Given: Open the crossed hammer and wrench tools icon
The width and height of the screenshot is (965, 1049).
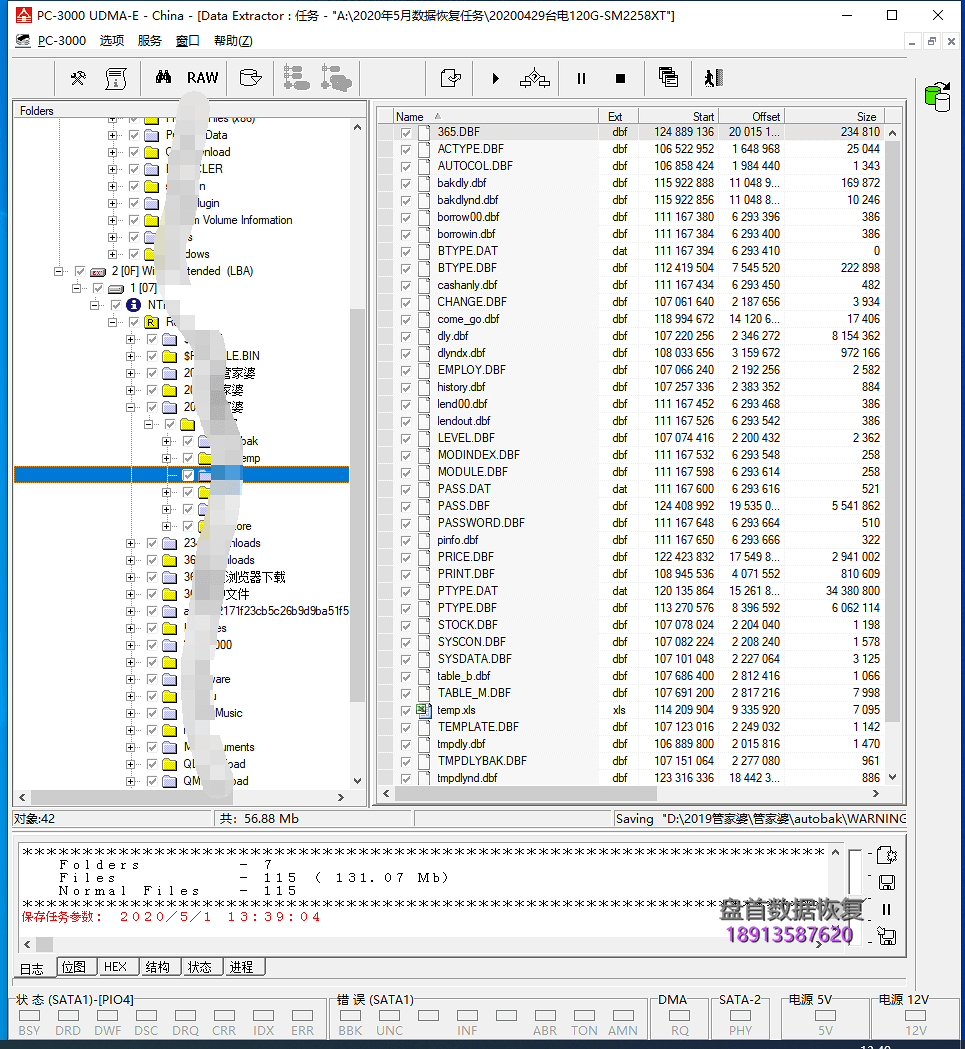Looking at the screenshot, I should coord(78,78).
